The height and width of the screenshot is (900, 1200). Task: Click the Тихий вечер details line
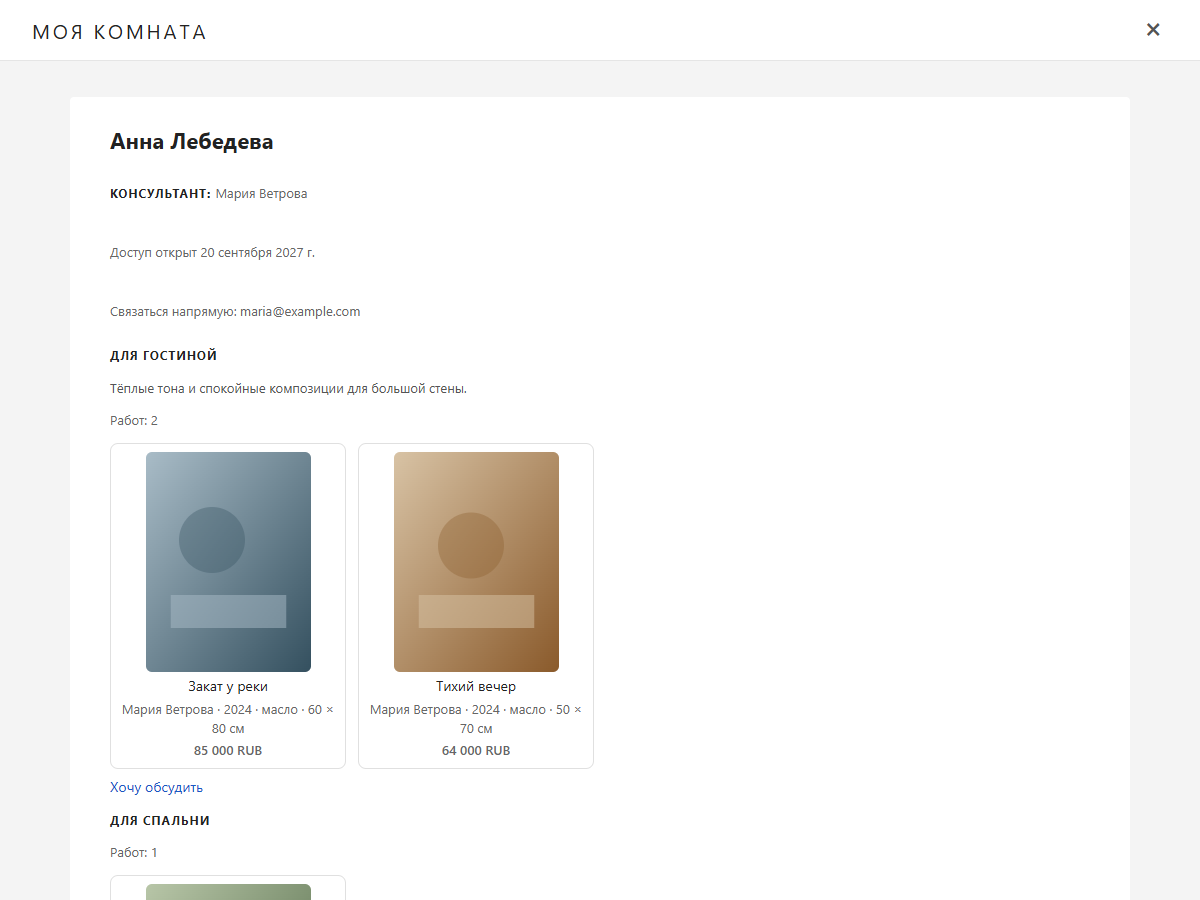[x=476, y=719]
